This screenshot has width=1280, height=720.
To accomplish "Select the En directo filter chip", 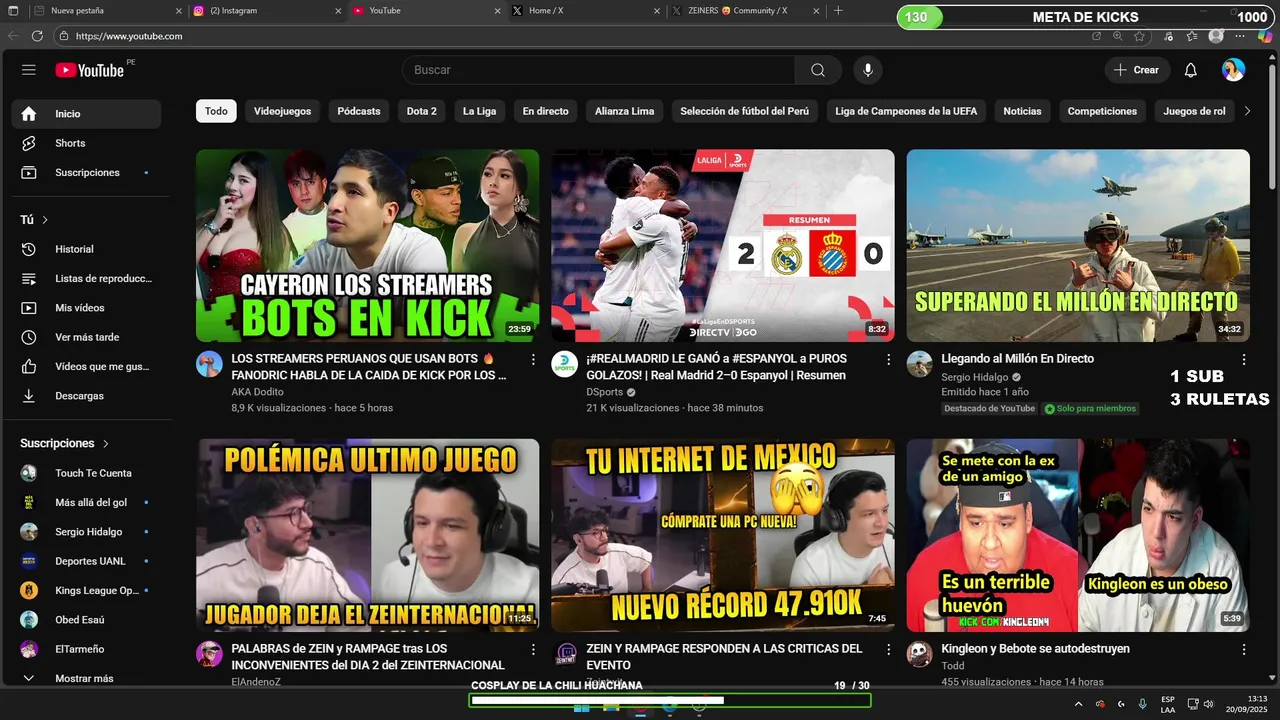I will [x=545, y=111].
